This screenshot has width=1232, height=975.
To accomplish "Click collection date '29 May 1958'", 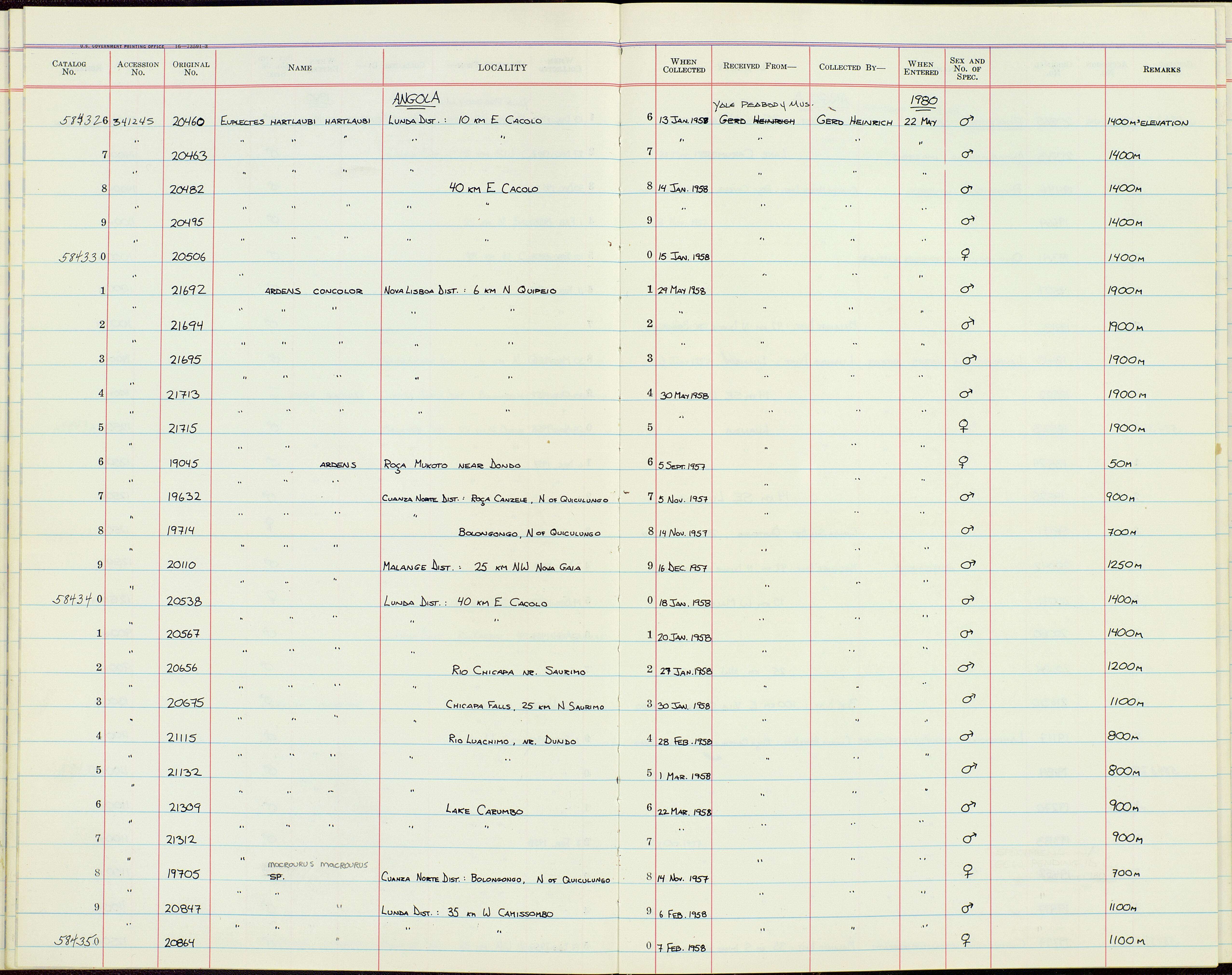I will point(682,291).
